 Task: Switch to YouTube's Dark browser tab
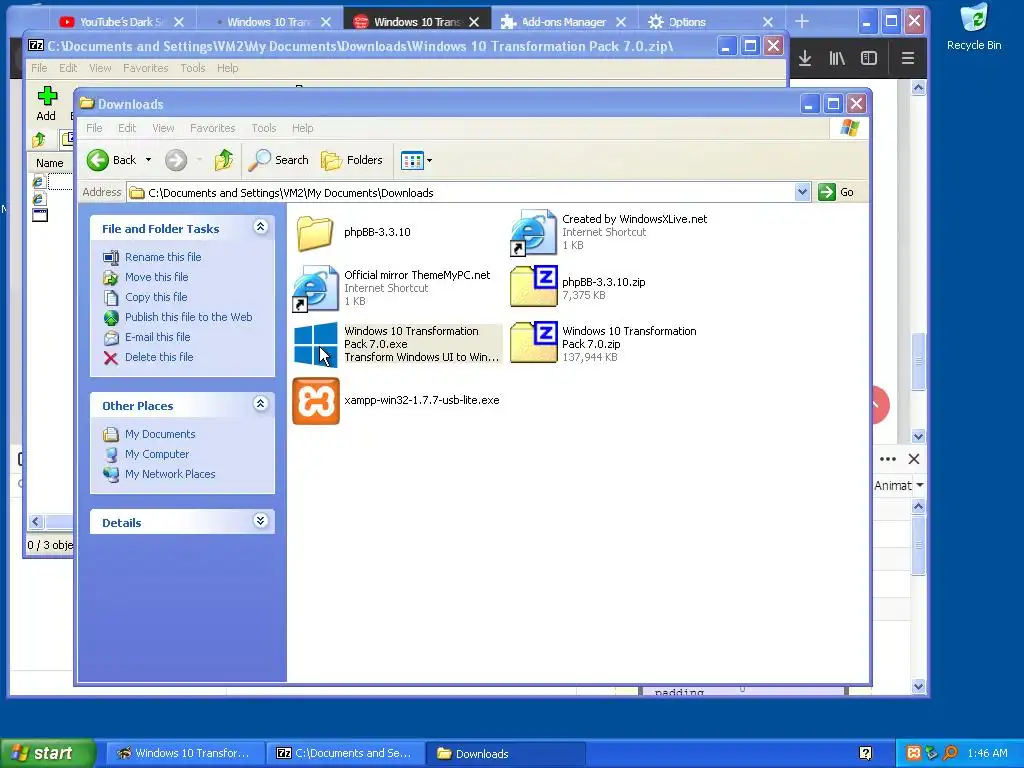(x=121, y=22)
